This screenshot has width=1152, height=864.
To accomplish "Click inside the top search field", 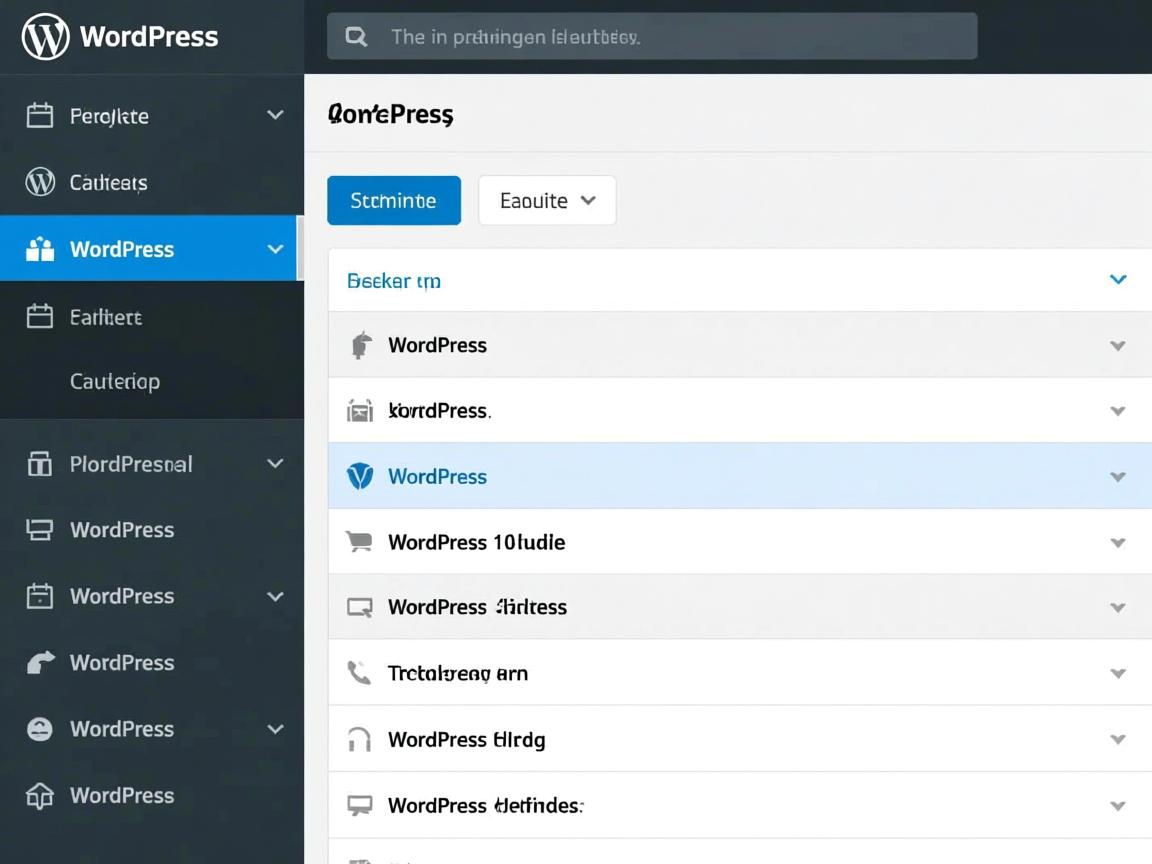I will tap(650, 35).
